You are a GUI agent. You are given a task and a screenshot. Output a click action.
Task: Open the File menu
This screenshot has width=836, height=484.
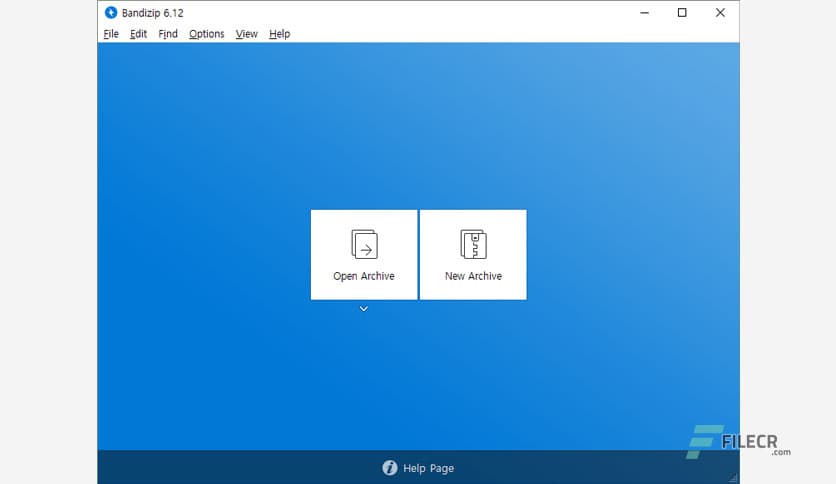pos(111,34)
